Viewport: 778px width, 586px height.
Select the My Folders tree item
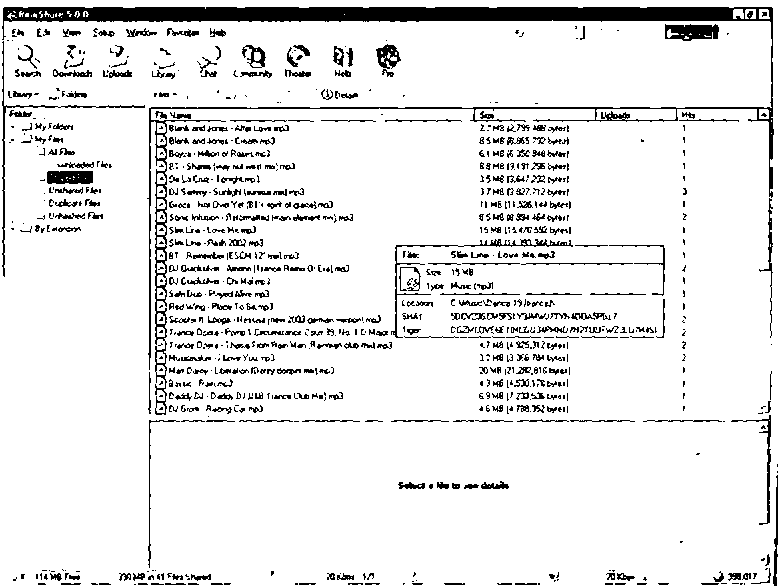pos(54,127)
